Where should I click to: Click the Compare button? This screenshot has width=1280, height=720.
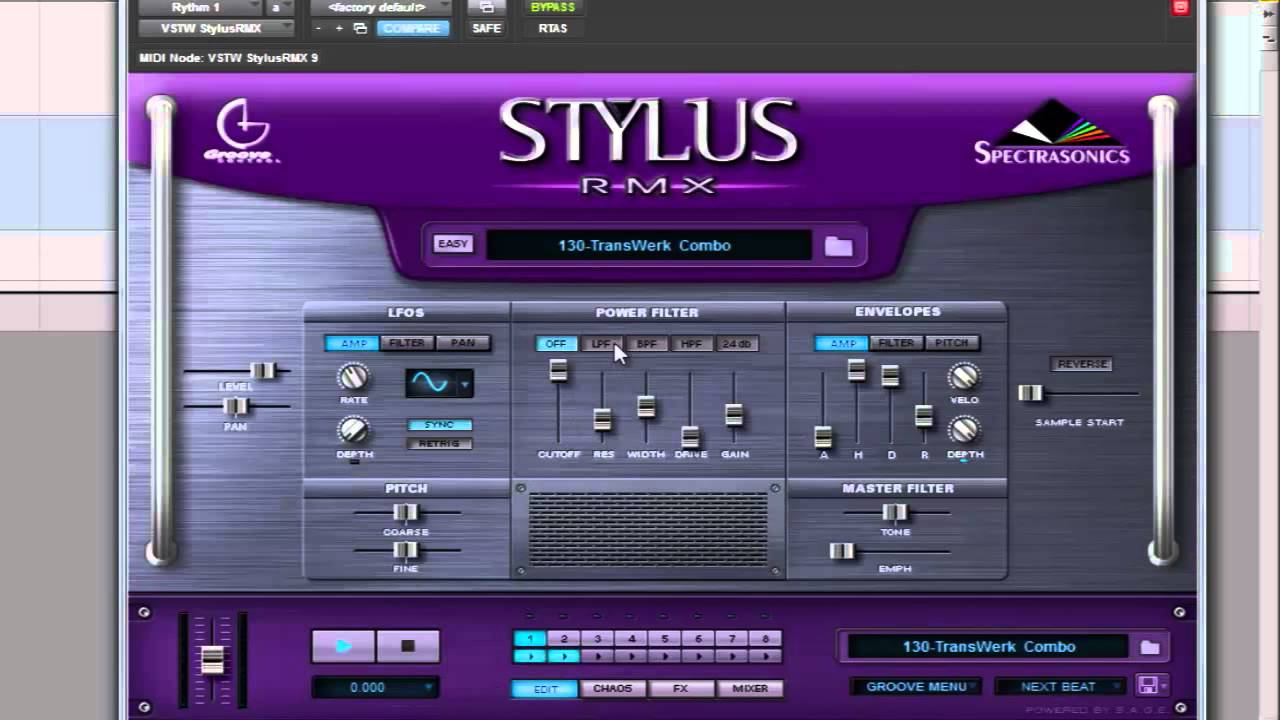click(x=411, y=28)
